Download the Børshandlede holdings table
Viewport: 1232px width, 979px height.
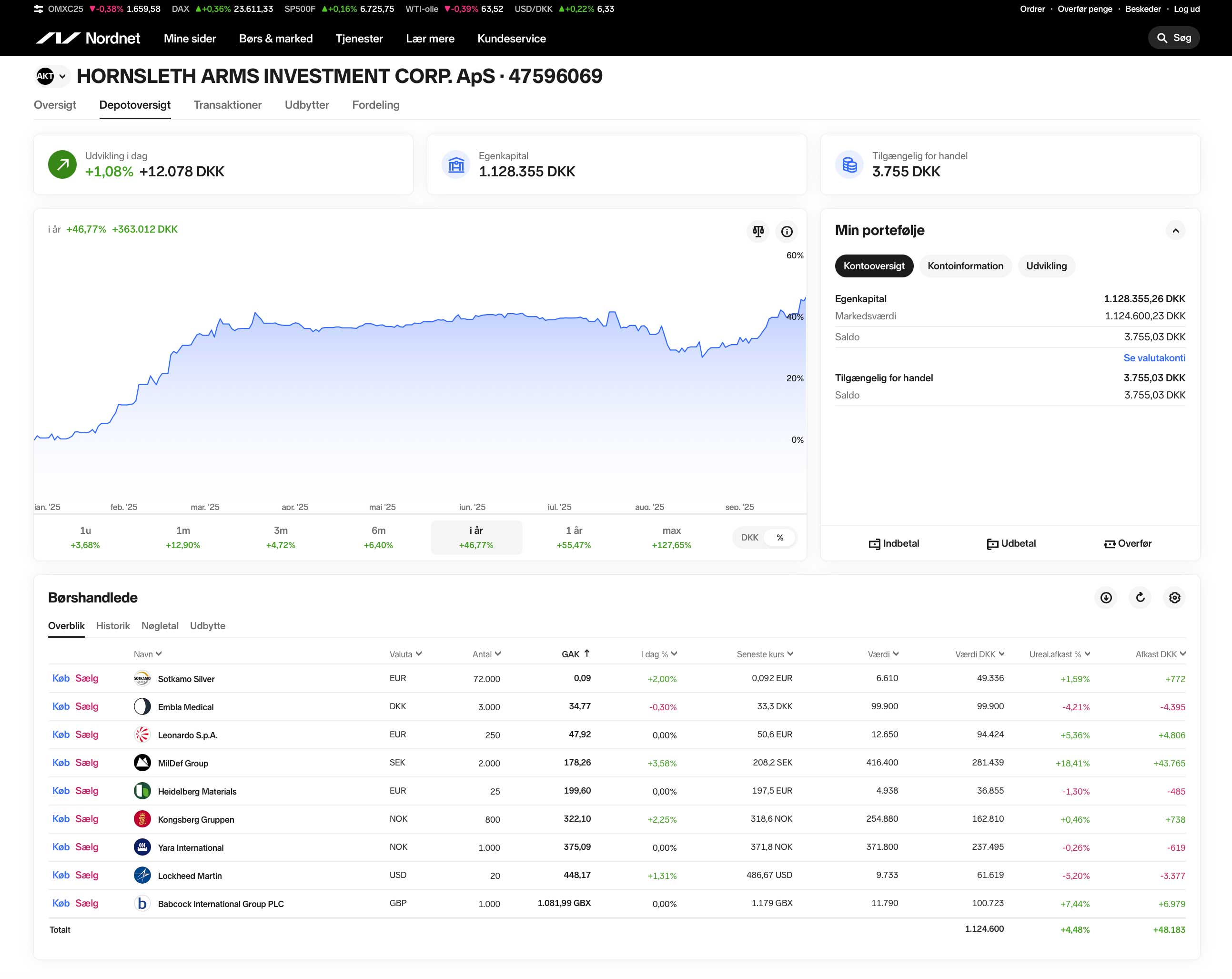click(x=1106, y=598)
